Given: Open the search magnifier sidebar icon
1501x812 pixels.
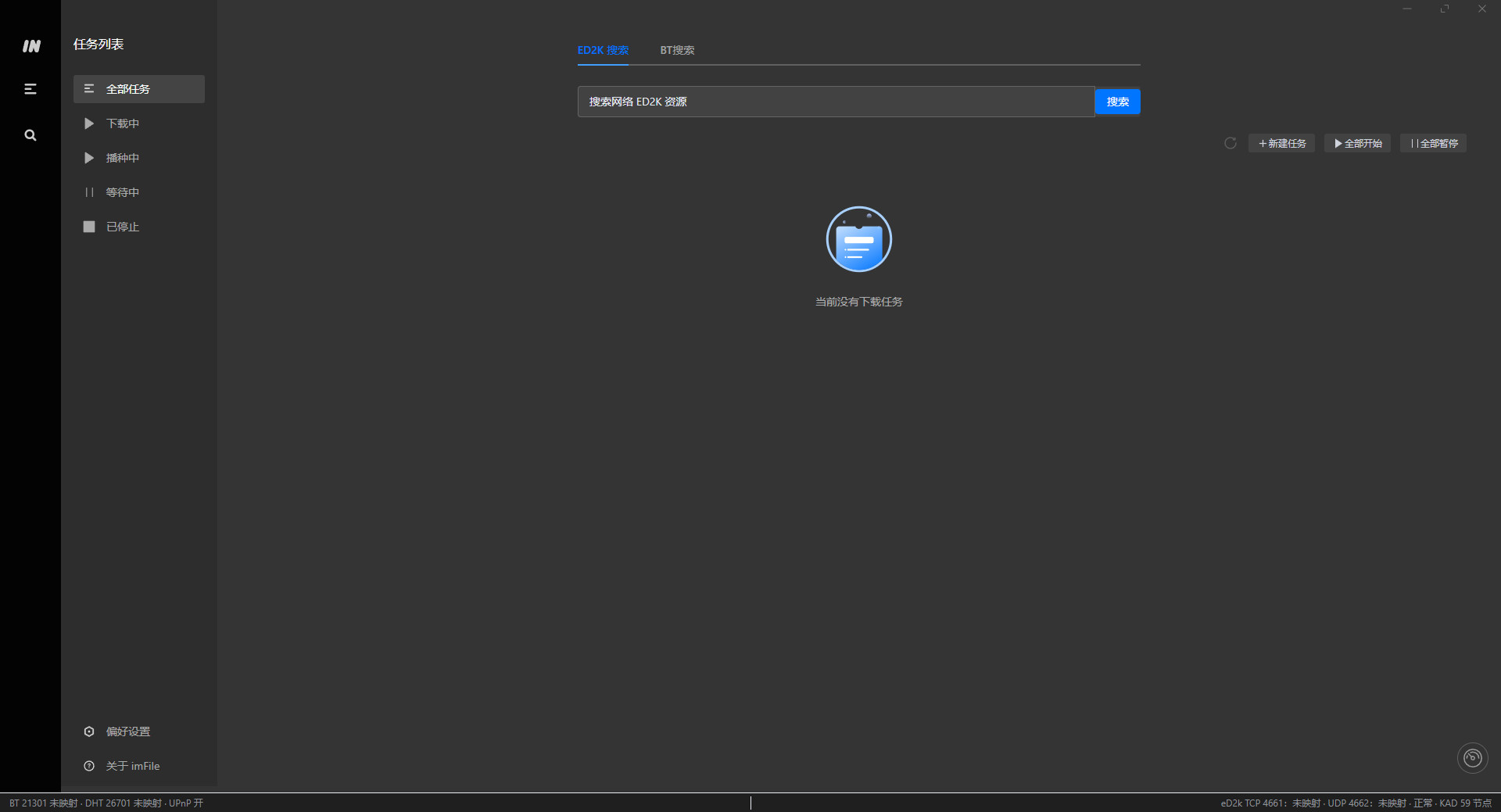Looking at the screenshot, I should click(x=30, y=135).
